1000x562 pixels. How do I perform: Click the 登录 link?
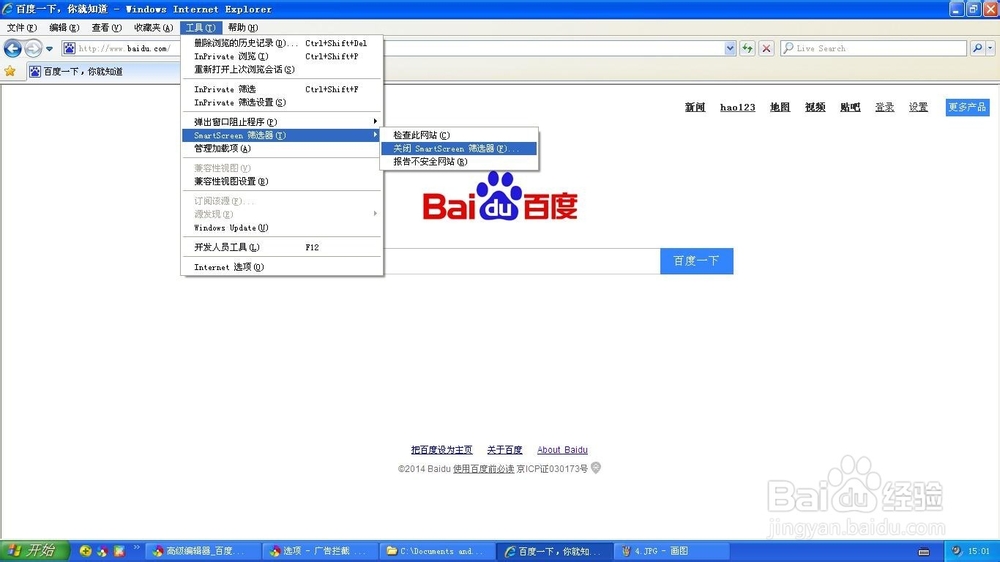(x=885, y=107)
